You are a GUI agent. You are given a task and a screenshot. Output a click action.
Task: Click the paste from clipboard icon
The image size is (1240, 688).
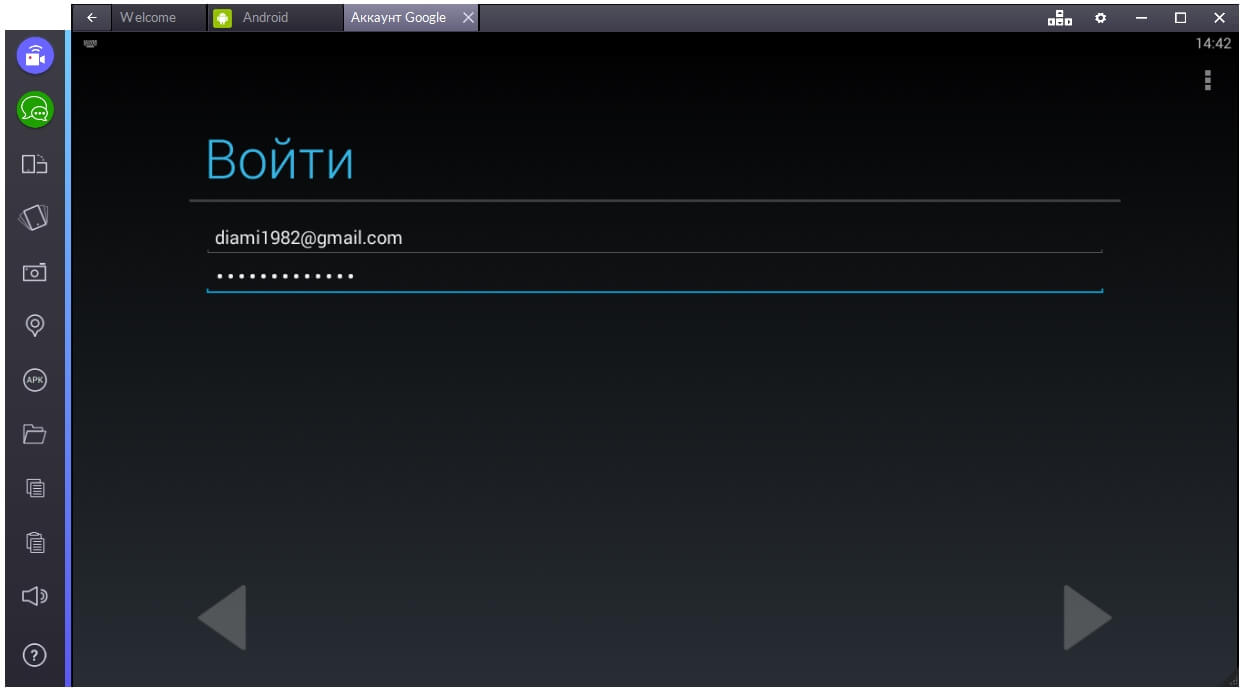(35, 542)
